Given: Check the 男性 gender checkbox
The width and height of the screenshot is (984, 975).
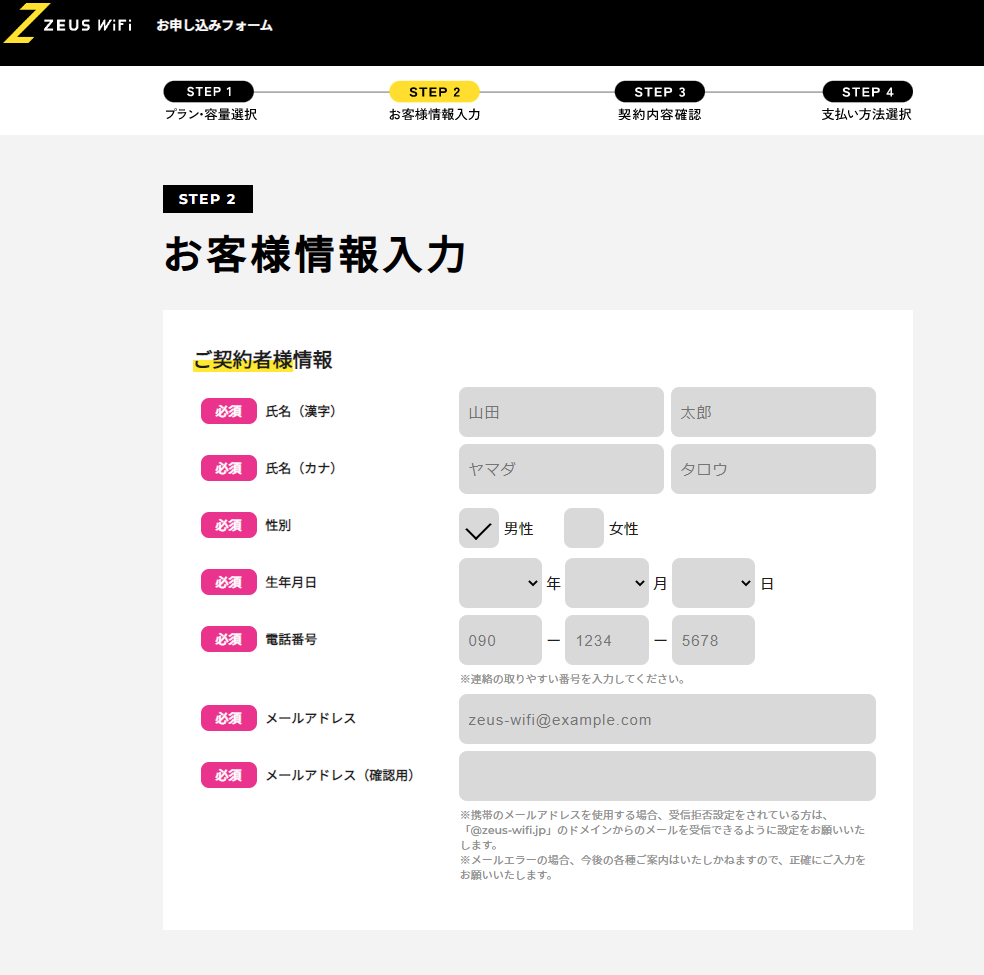Looking at the screenshot, I should coord(479,528).
